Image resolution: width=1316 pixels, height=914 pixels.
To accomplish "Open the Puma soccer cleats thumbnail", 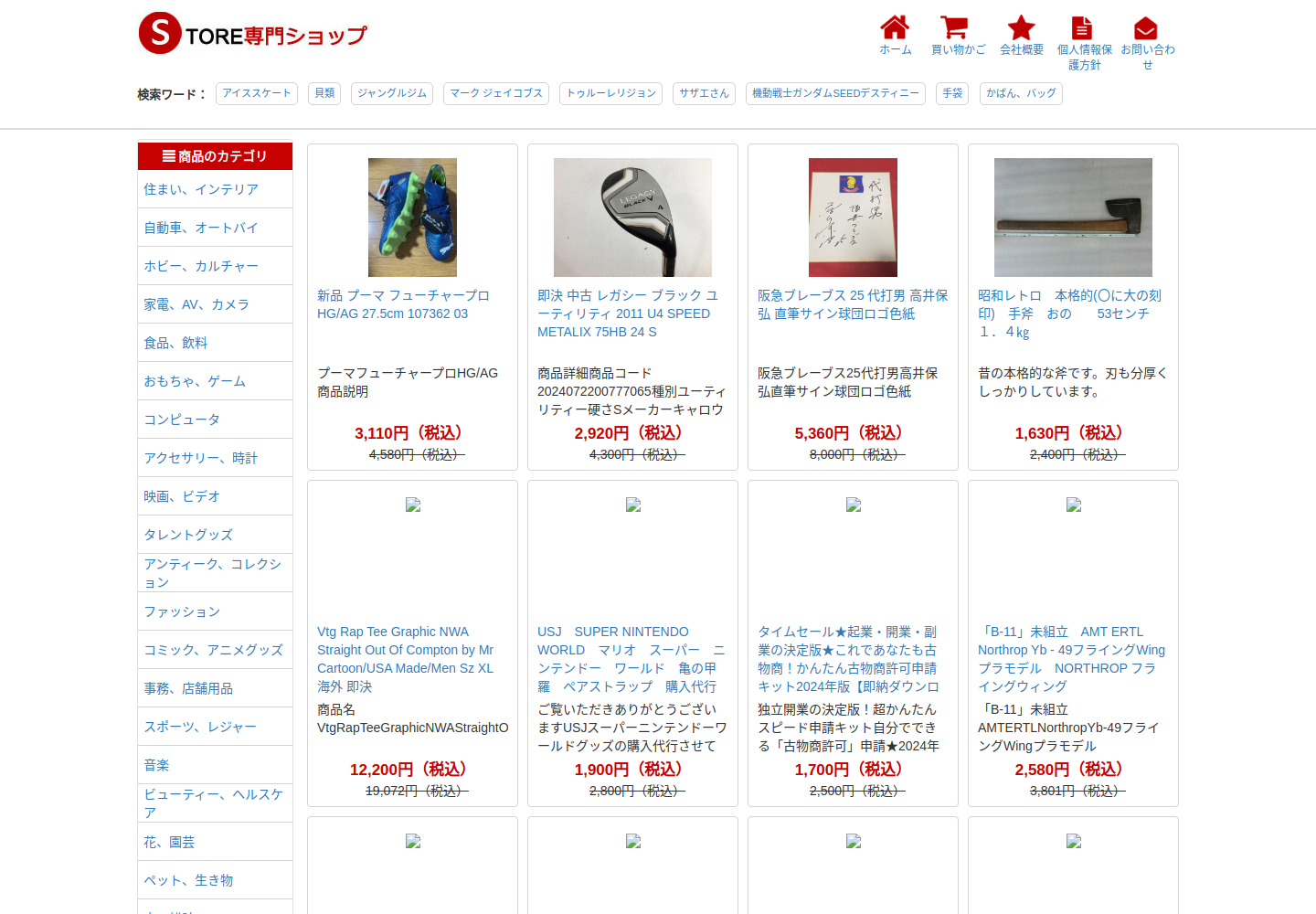I will [x=412, y=218].
